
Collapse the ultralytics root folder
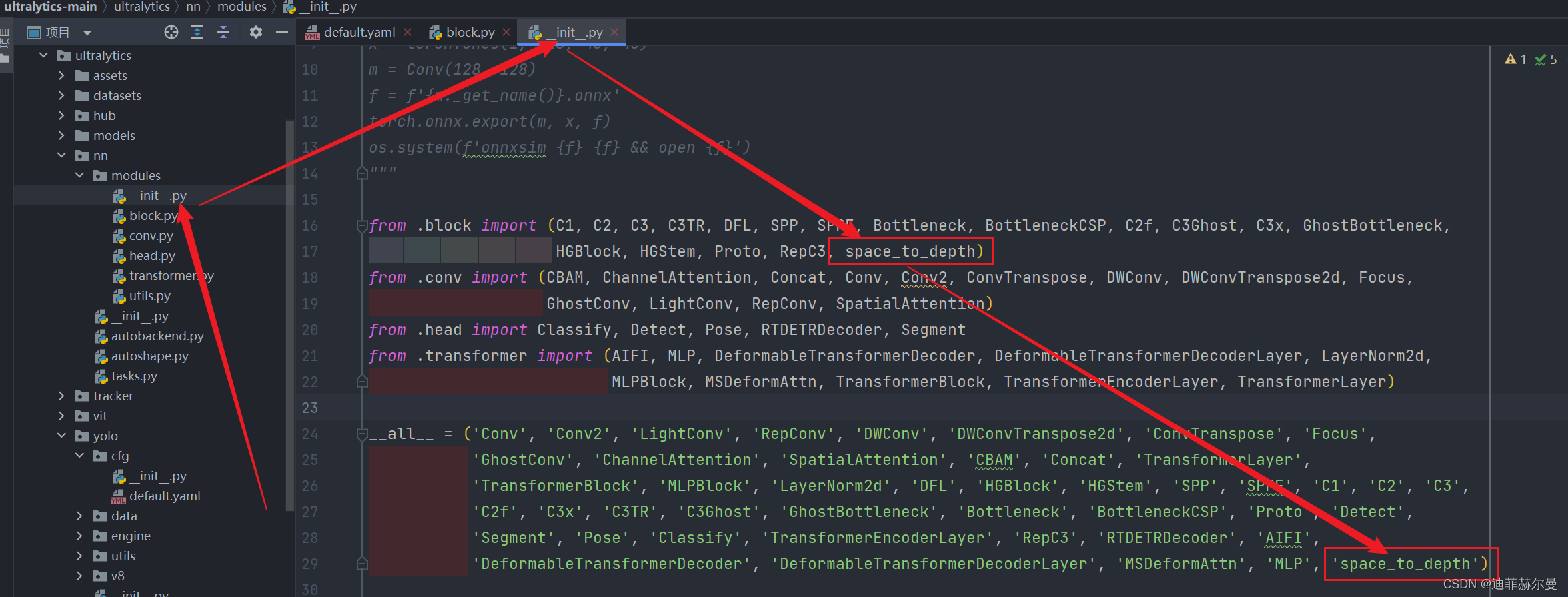tap(44, 55)
